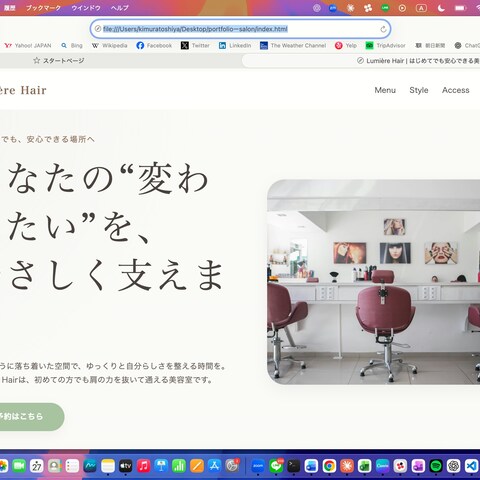Image resolution: width=480 pixels, height=480 pixels.
Task: Open Contacts from the Dock
Action: [x=55, y=466]
